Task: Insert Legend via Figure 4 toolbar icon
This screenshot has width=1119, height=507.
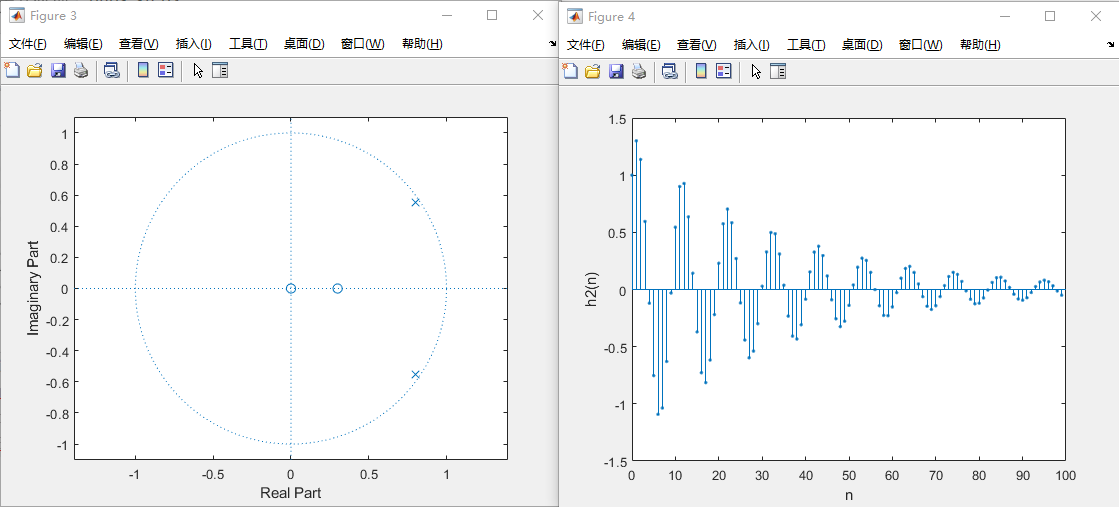Action: [724, 70]
